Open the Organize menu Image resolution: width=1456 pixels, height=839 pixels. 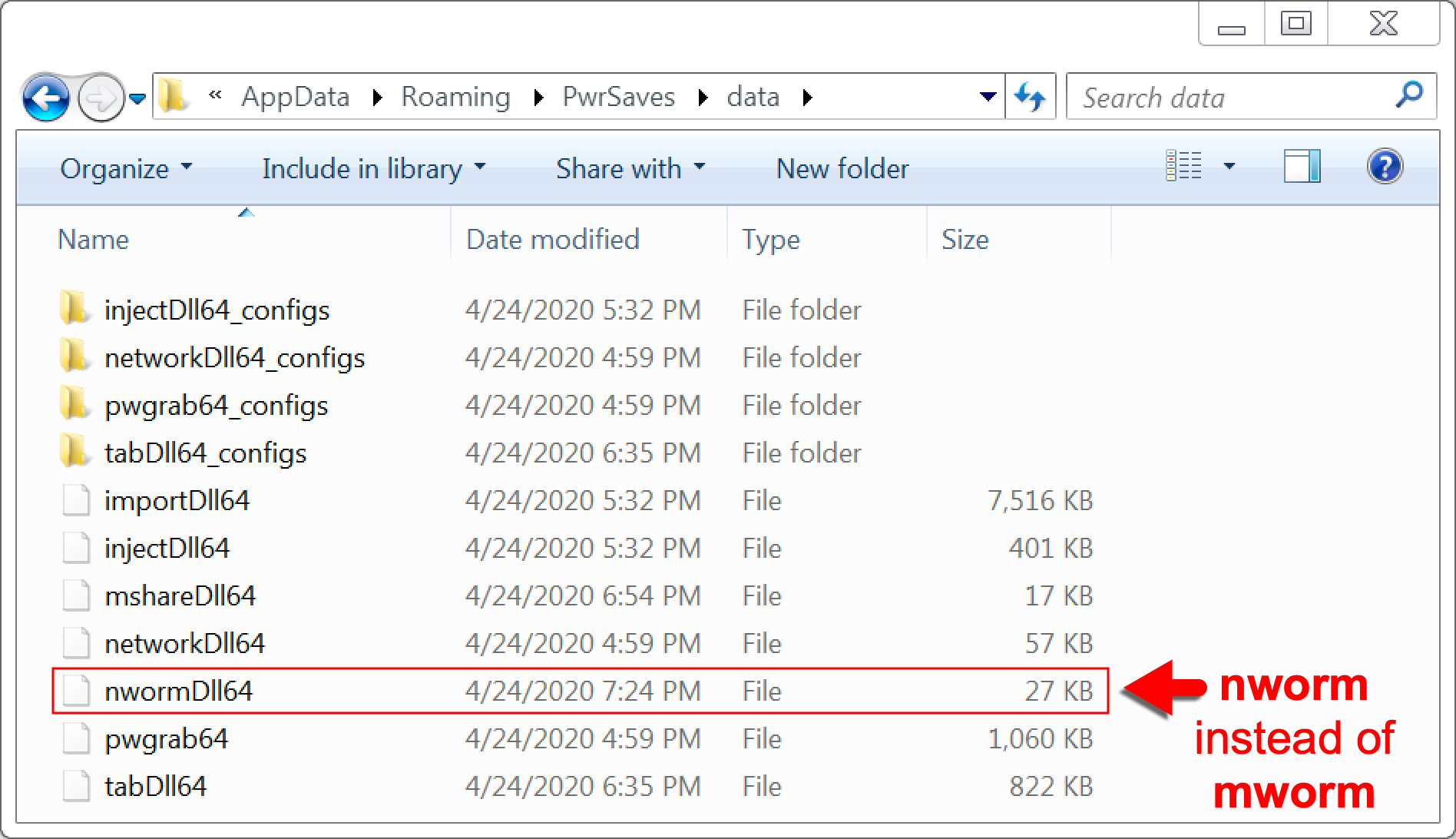pyautogui.click(x=126, y=168)
